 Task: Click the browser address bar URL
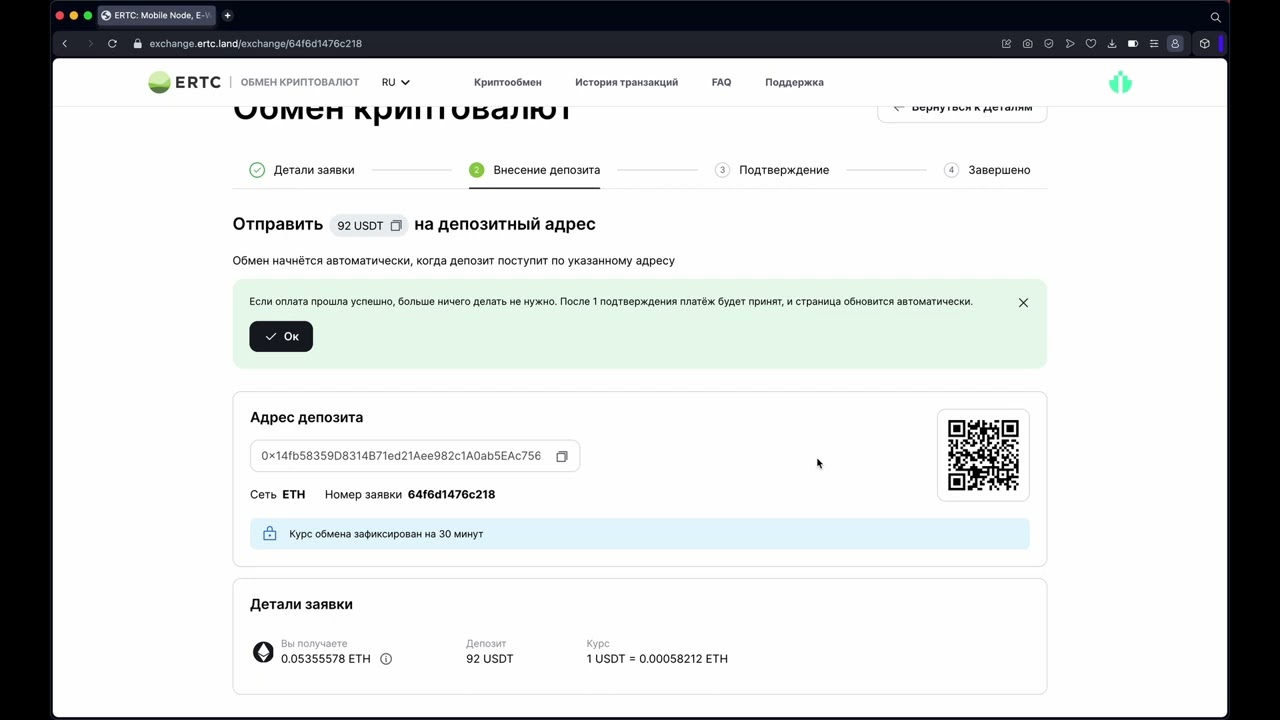255,44
